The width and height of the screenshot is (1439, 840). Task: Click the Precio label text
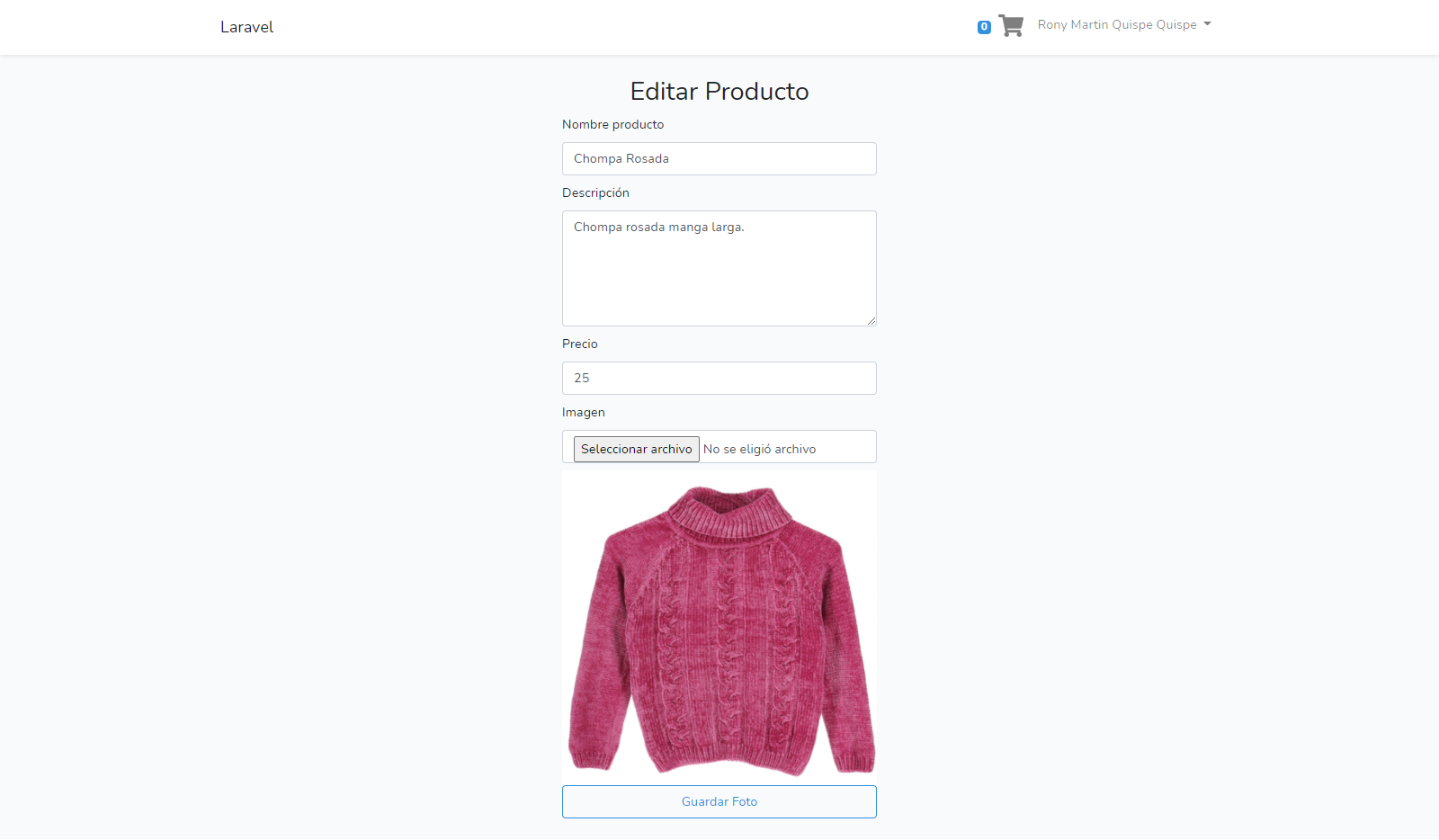pos(580,344)
